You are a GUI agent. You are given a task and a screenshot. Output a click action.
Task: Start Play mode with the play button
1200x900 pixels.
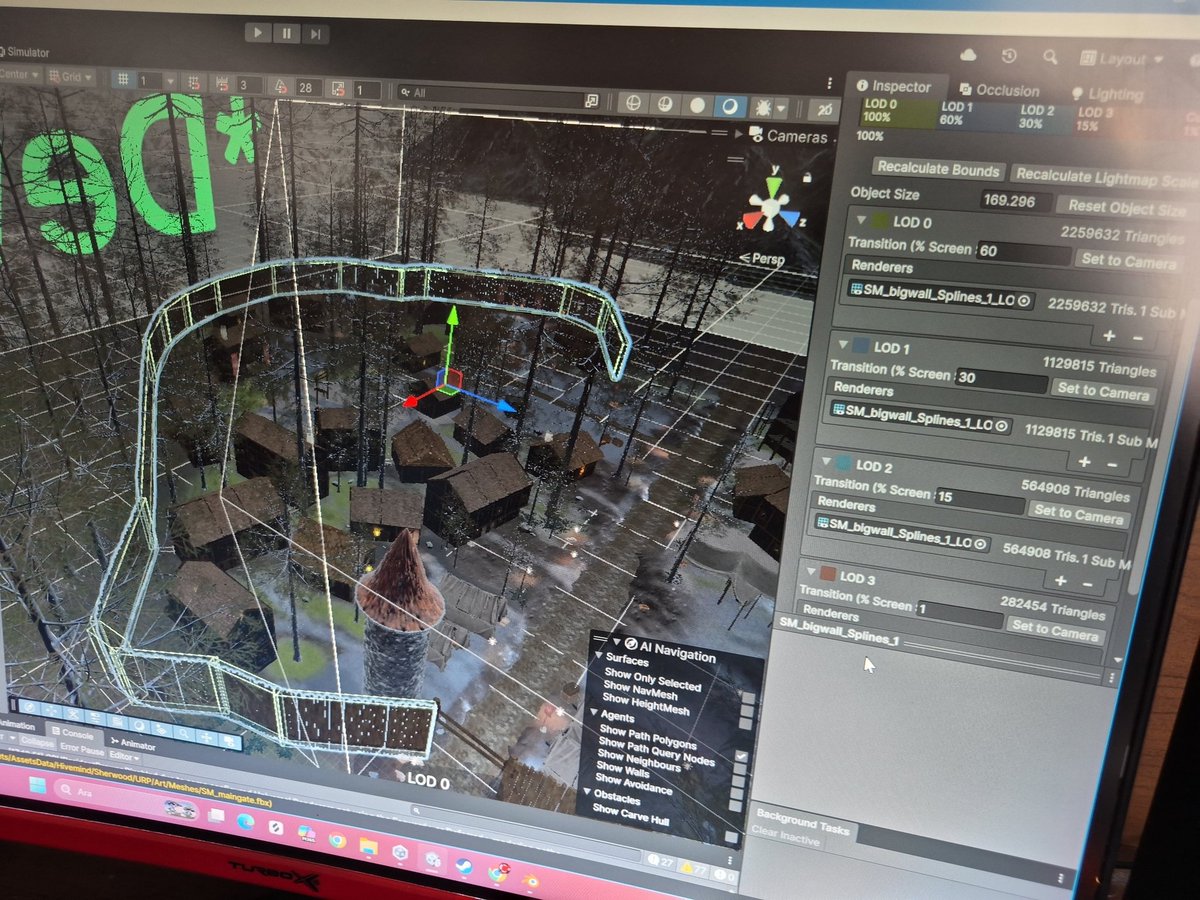click(258, 33)
